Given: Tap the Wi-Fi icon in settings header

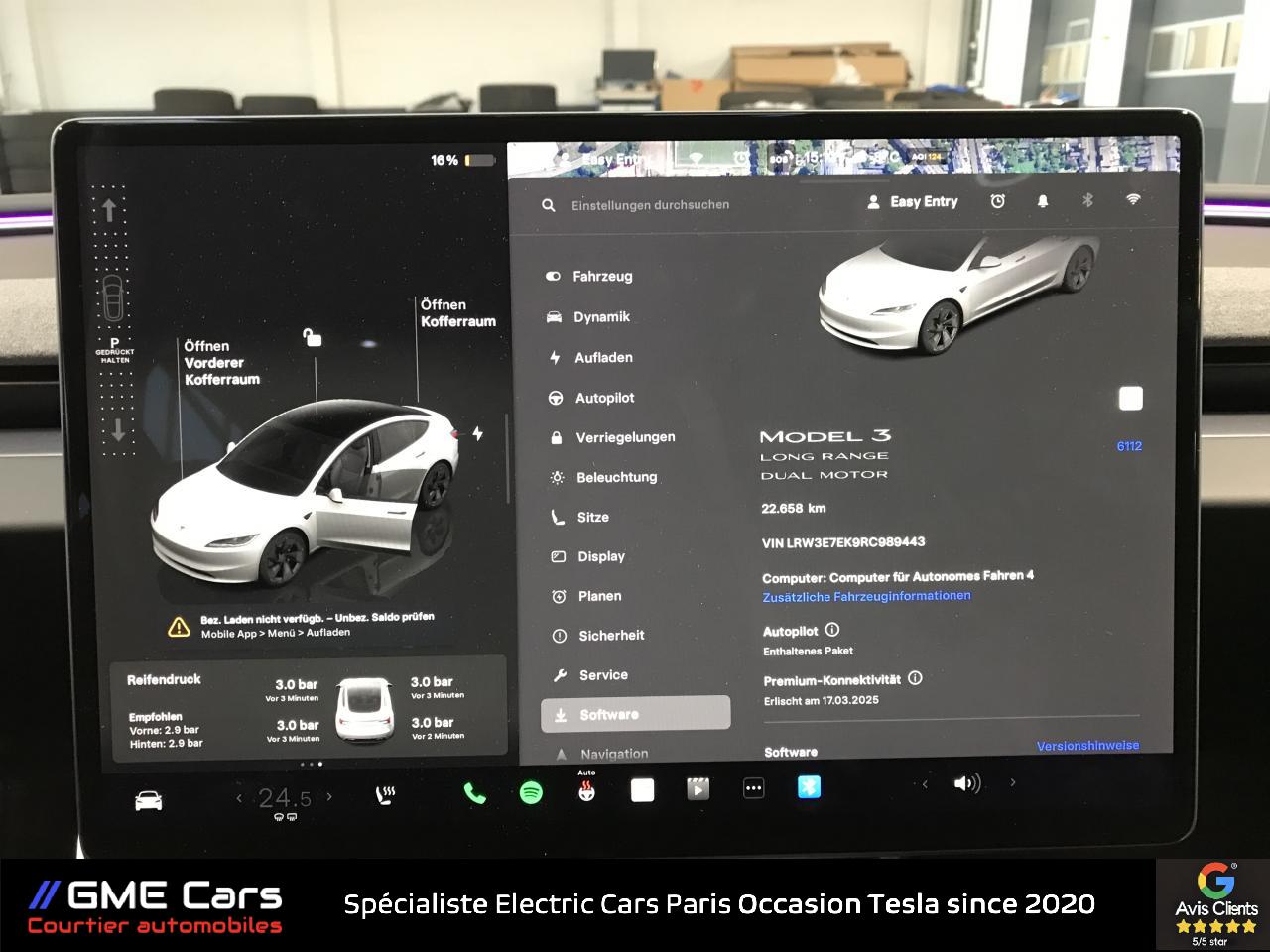Looking at the screenshot, I should click(1133, 199).
